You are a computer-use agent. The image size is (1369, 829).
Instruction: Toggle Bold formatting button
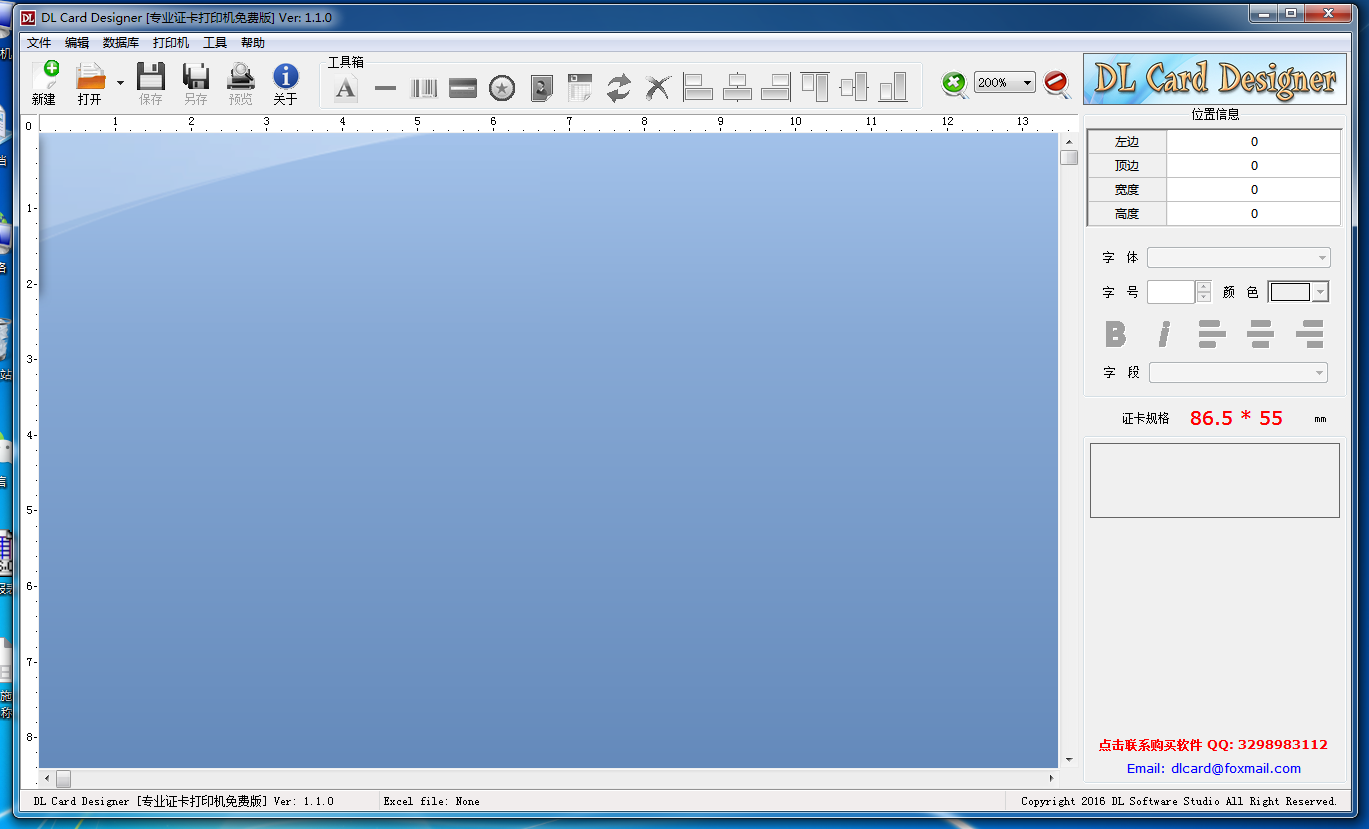click(1115, 333)
